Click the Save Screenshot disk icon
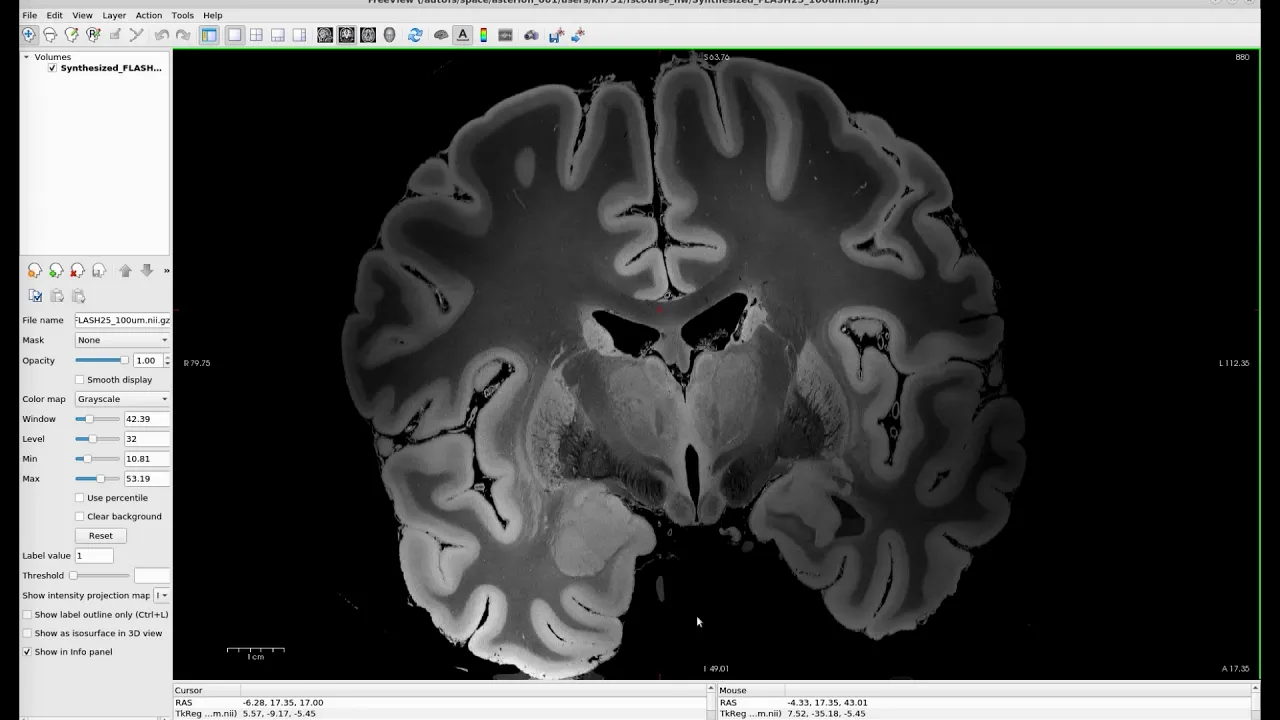Image resolution: width=1280 pixels, height=720 pixels. pyautogui.click(x=556, y=35)
